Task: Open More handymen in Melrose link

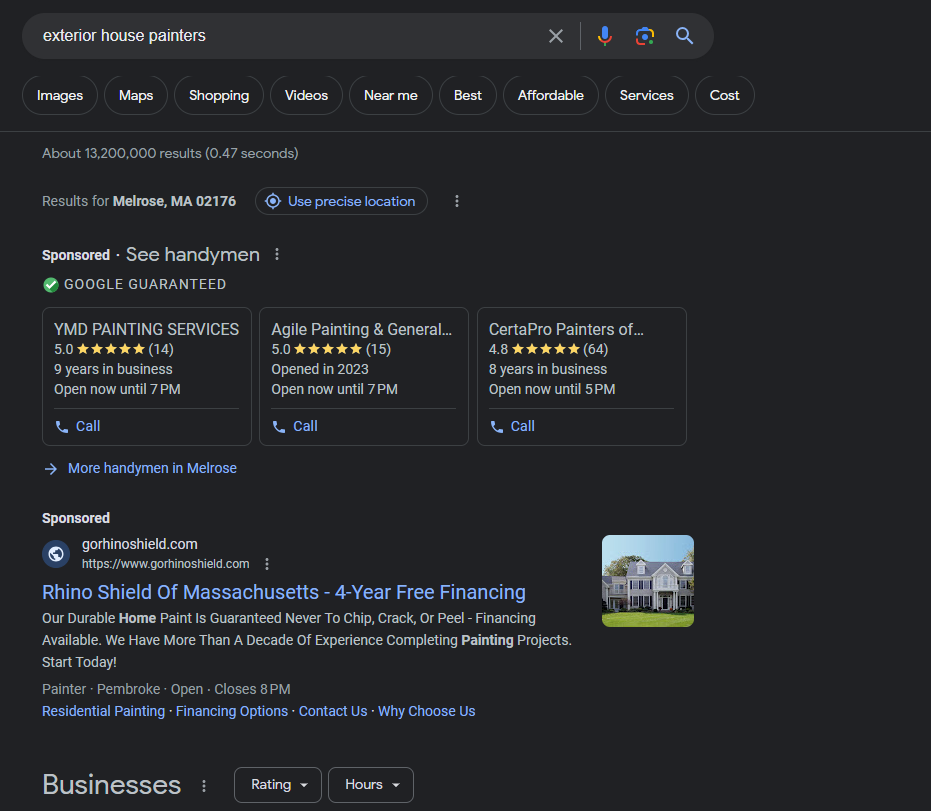Action: point(153,468)
